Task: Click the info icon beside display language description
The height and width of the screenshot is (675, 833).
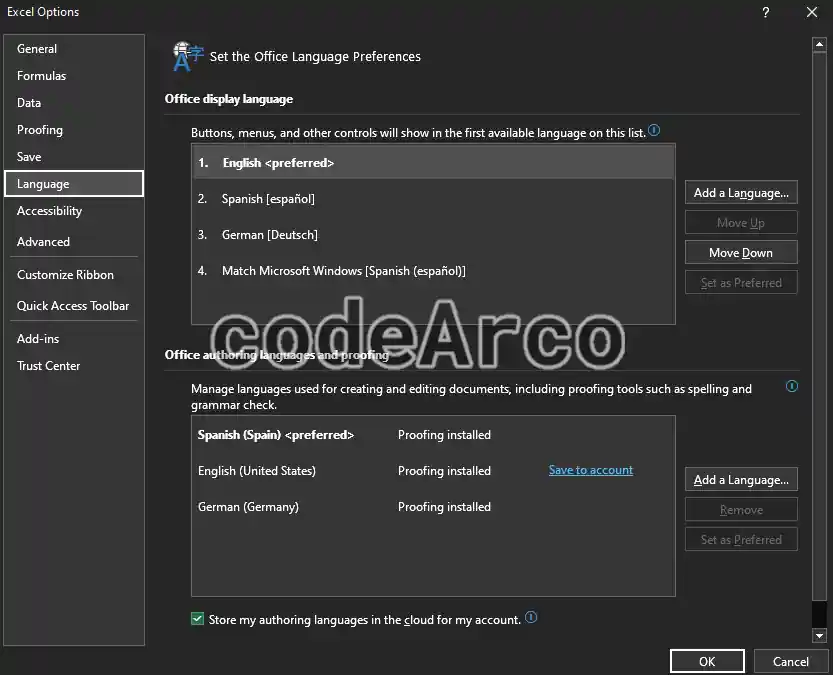Action: (x=654, y=130)
